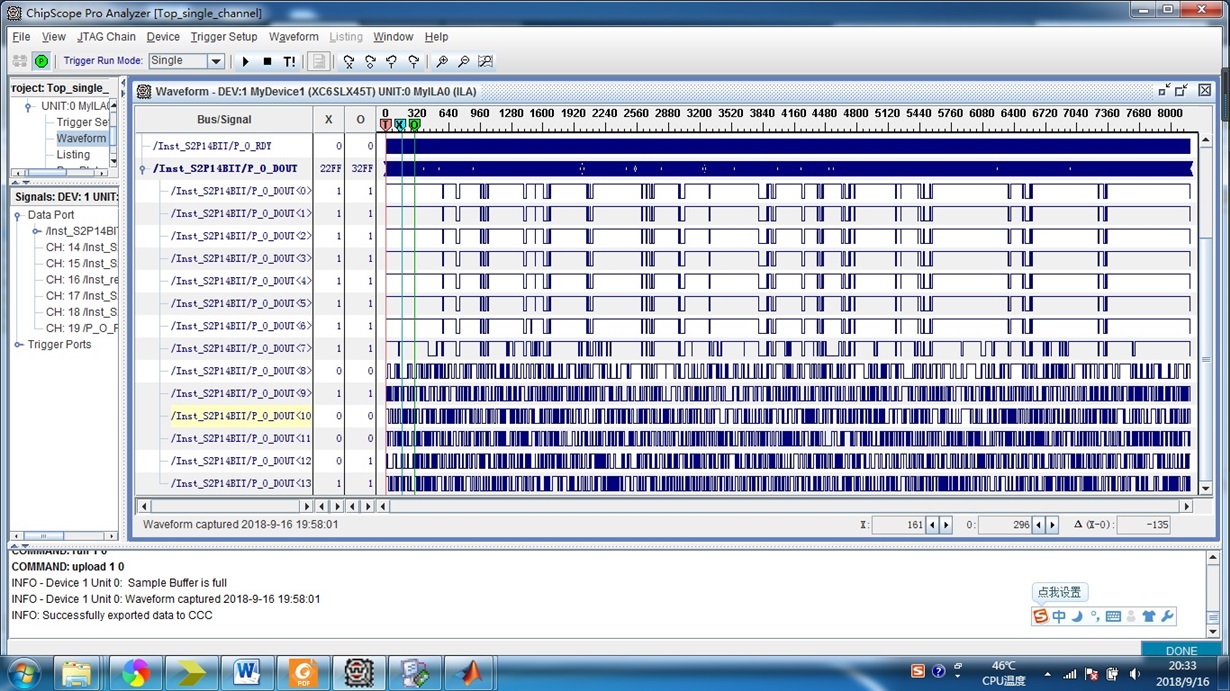Expand the /Inst_S2P14BIT bus under Data Port
The width and height of the screenshot is (1230, 691).
(36, 231)
